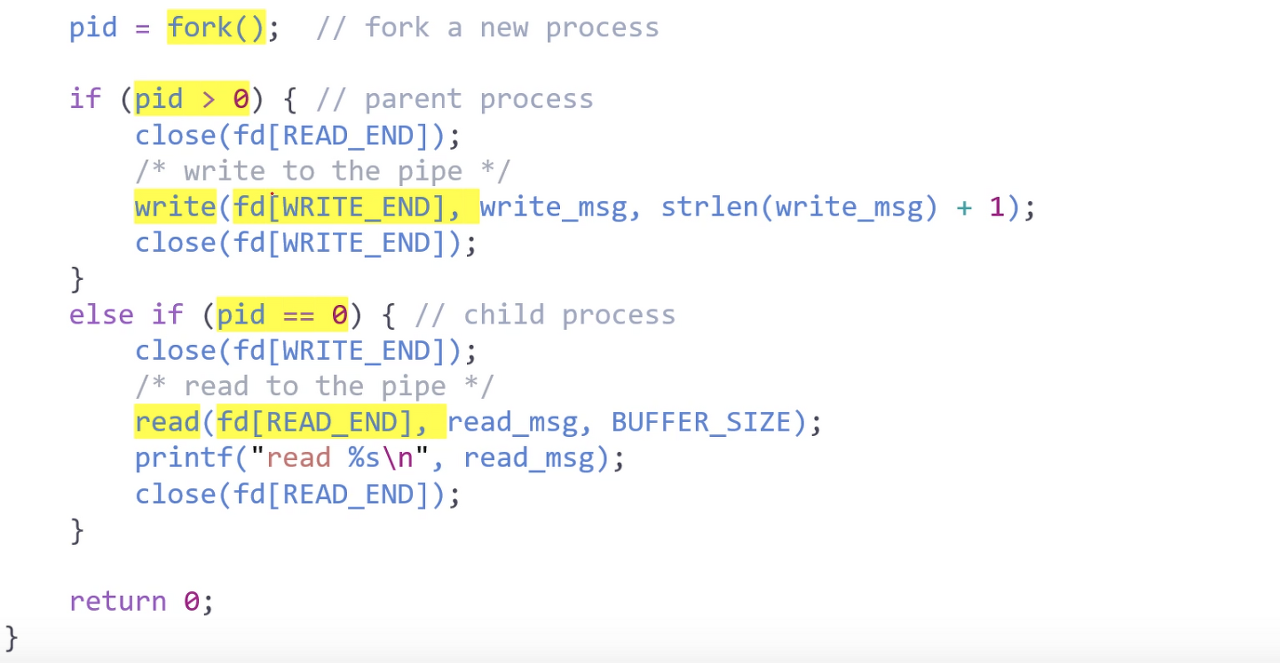Click the printf statement line
Image resolution: width=1280 pixels, height=663 pixels.
(x=380, y=458)
